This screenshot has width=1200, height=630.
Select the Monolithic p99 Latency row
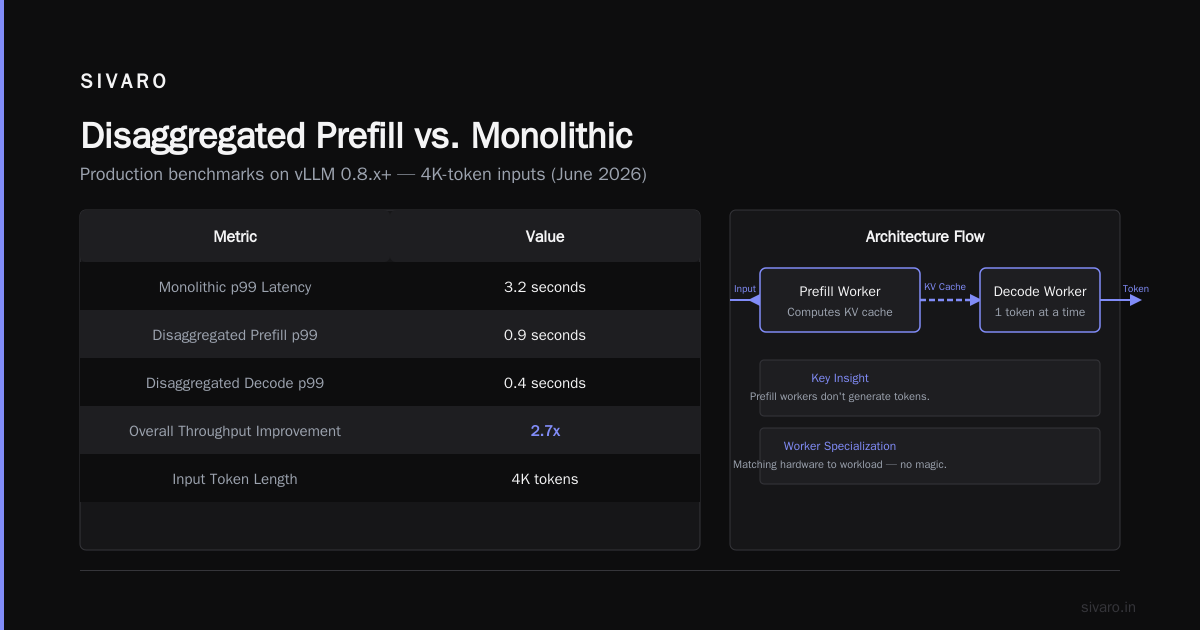(390, 287)
